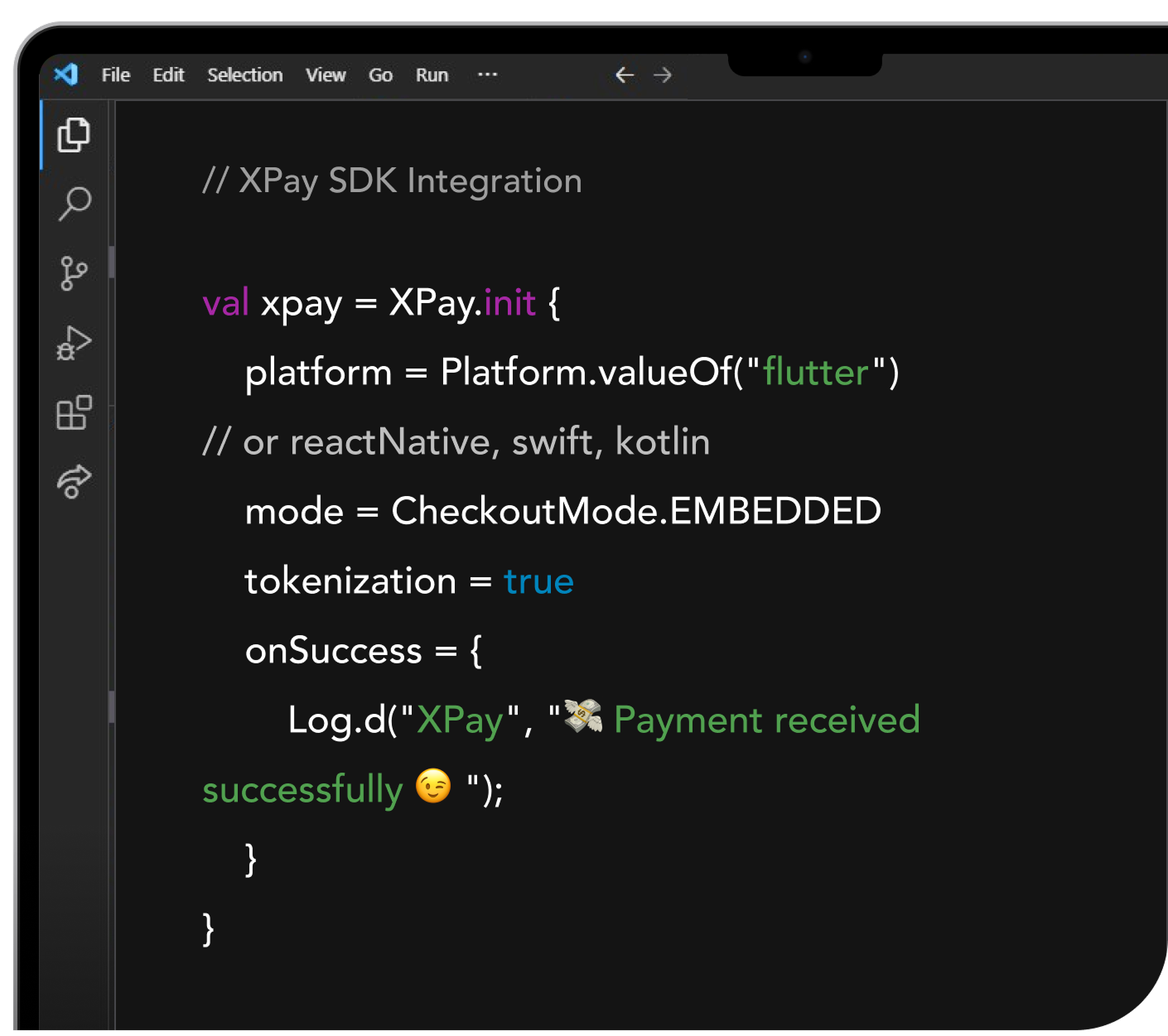Click the "val" keyword in the code

225,303
